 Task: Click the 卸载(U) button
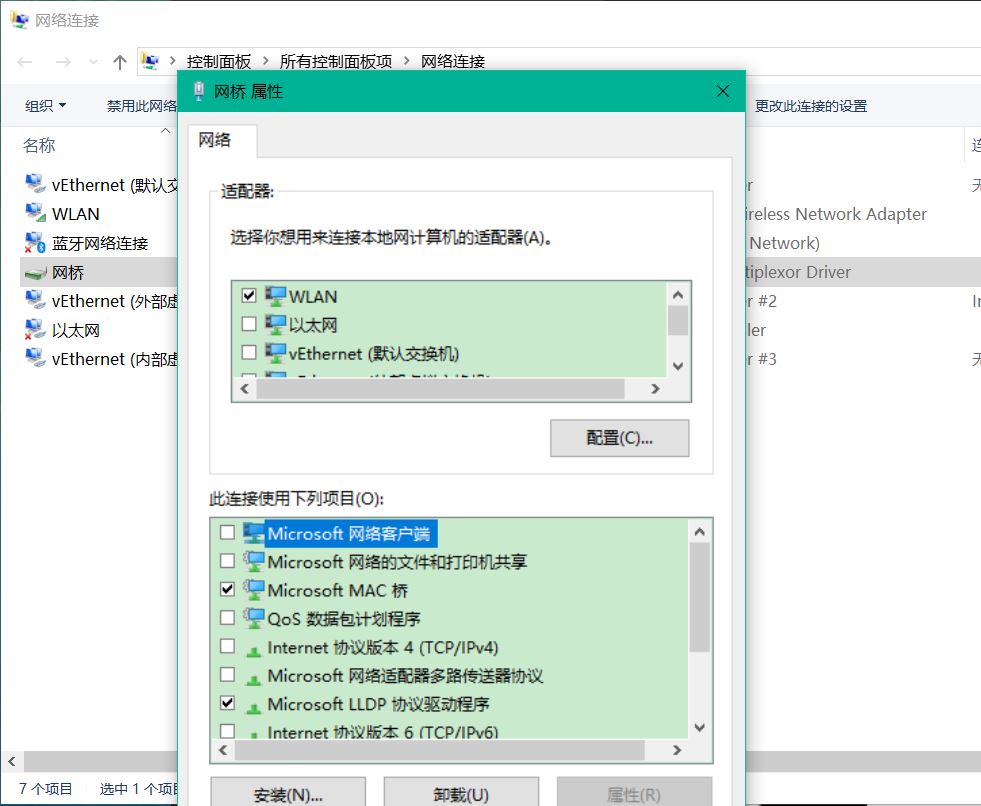[x=461, y=793]
